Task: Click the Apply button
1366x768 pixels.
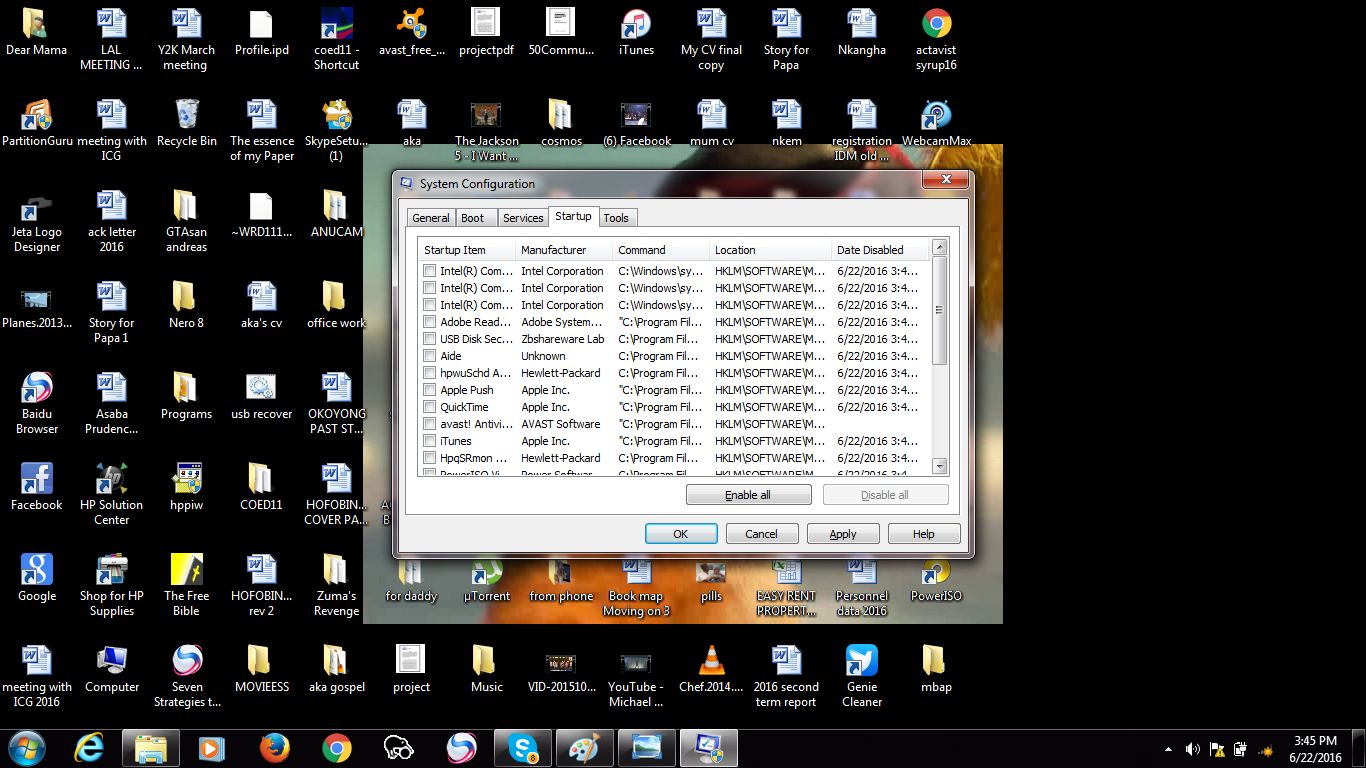Action: point(843,534)
